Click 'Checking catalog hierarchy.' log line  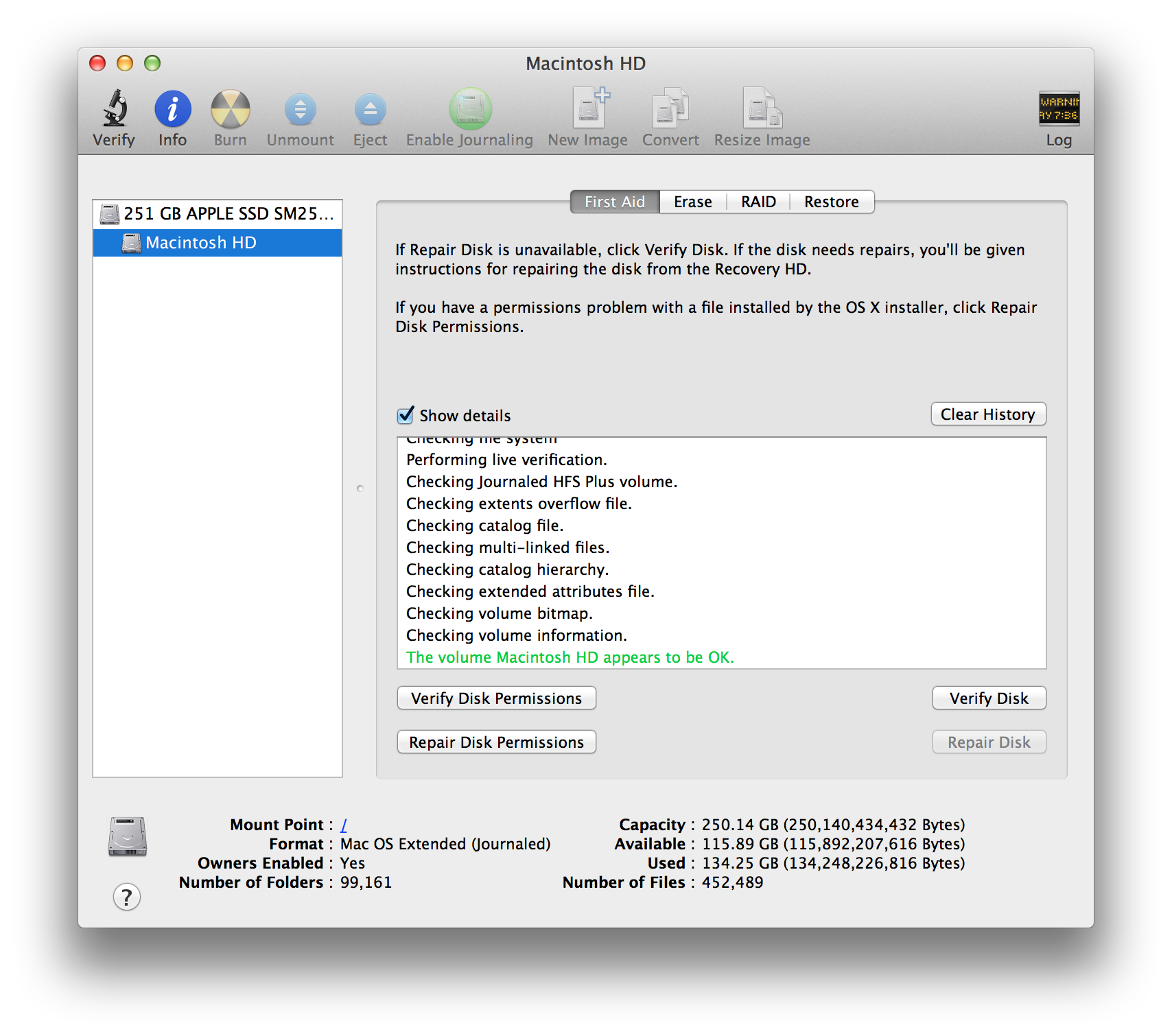[508, 569]
